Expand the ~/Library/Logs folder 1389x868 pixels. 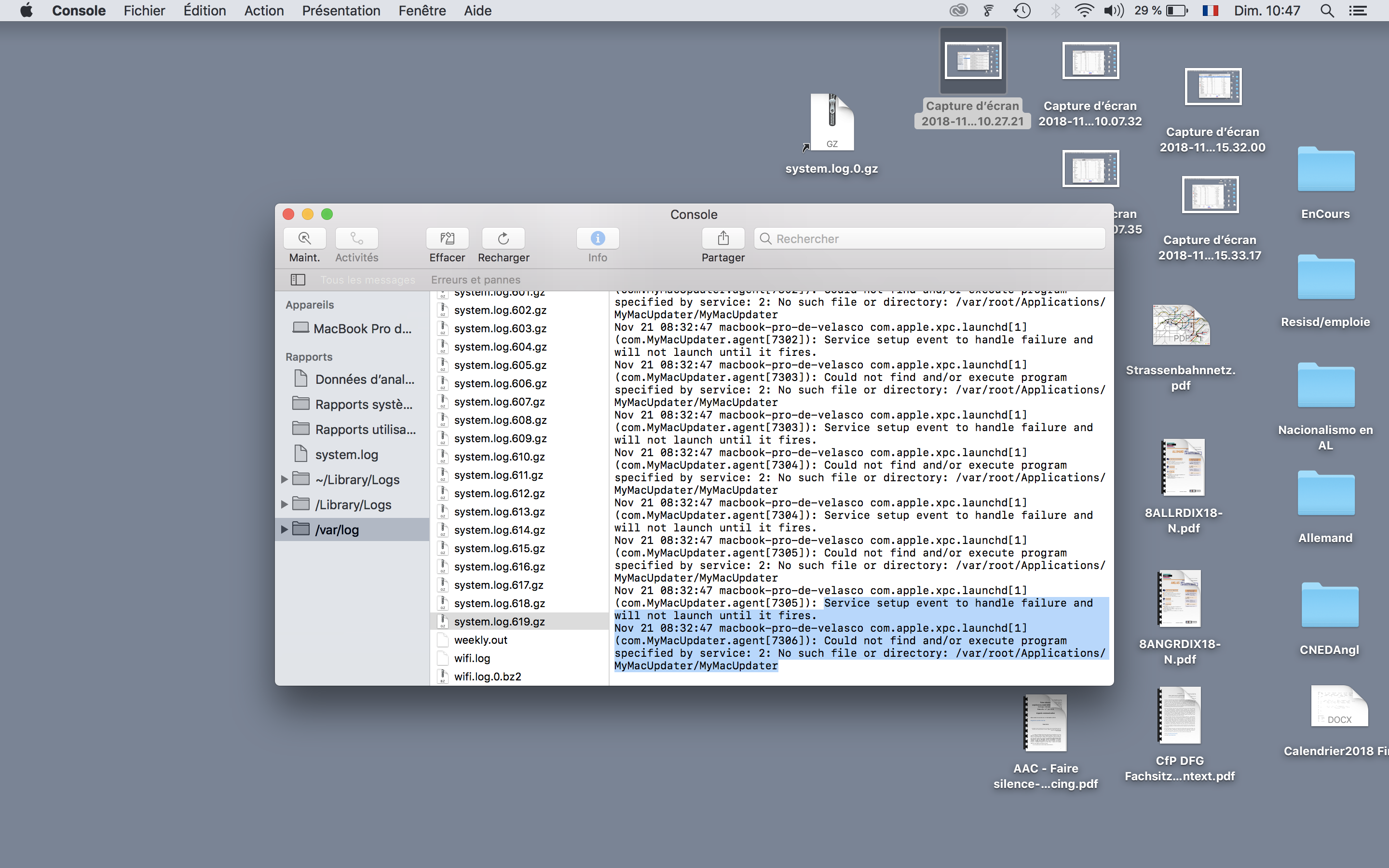[x=284, y=479]
